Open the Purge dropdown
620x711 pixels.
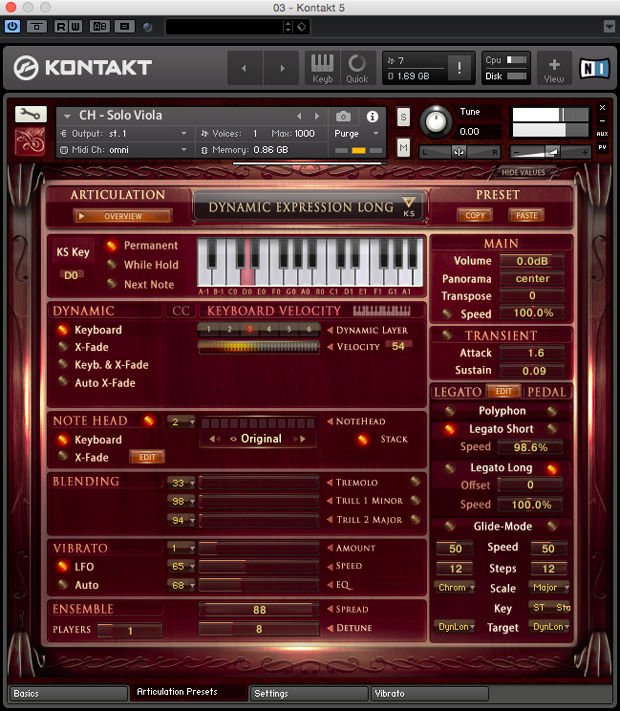(357, 133)
